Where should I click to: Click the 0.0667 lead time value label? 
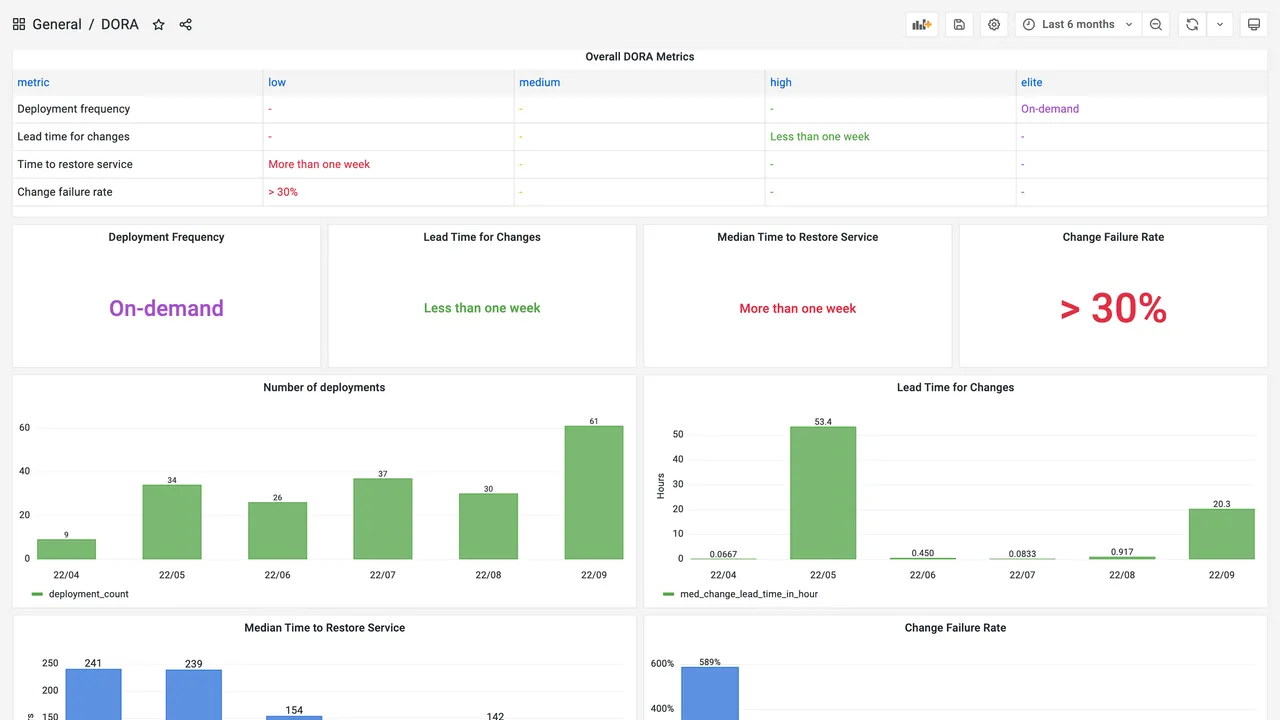(723, 554)
